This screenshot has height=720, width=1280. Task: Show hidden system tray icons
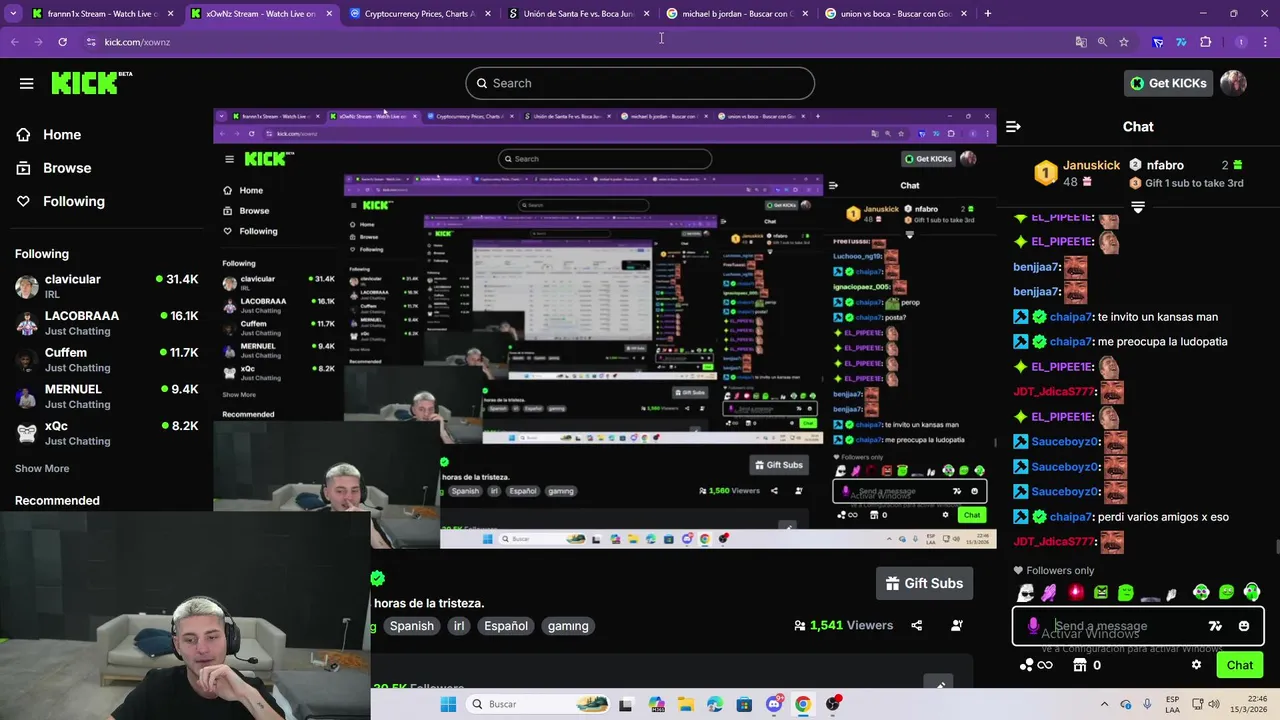[1104, 704]
